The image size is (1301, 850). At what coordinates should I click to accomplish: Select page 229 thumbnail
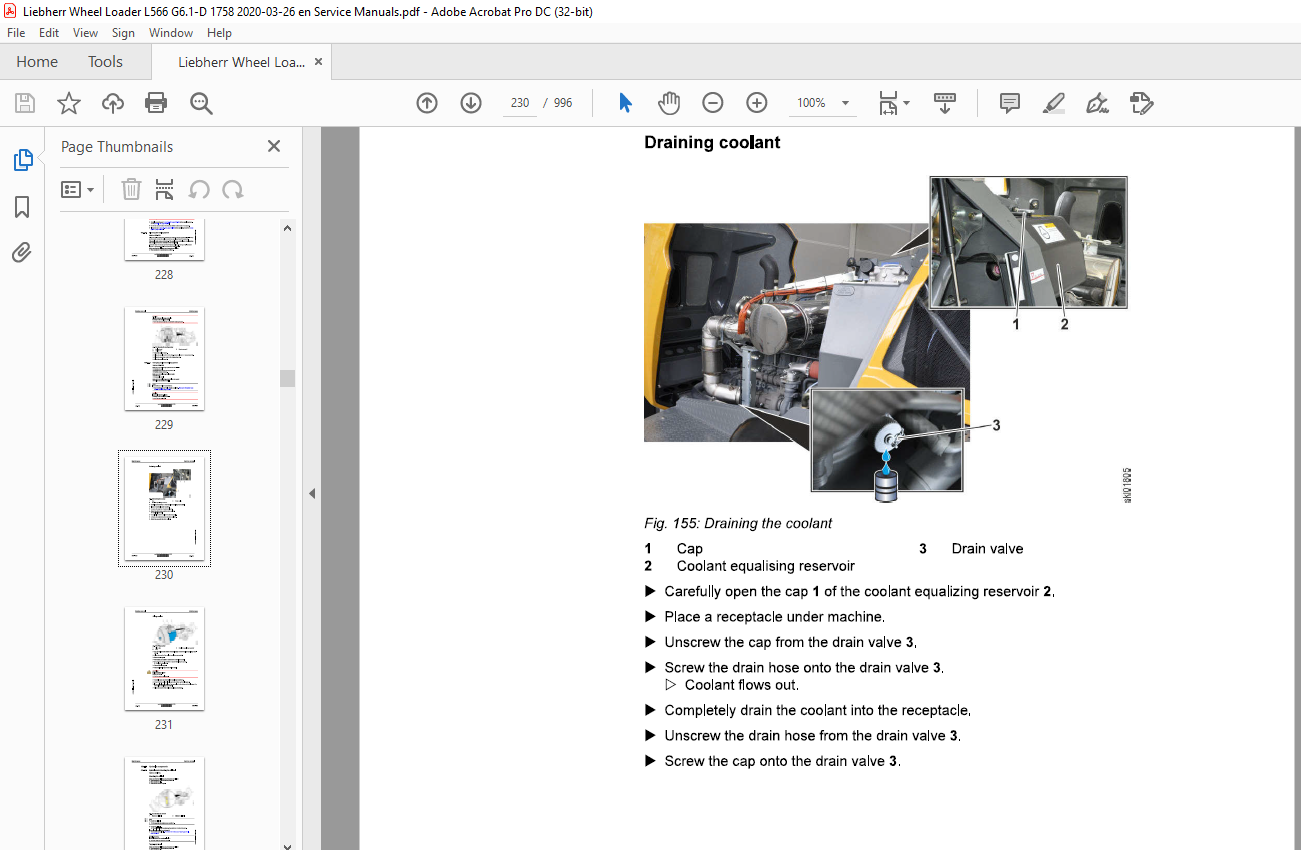coord(164,358)
